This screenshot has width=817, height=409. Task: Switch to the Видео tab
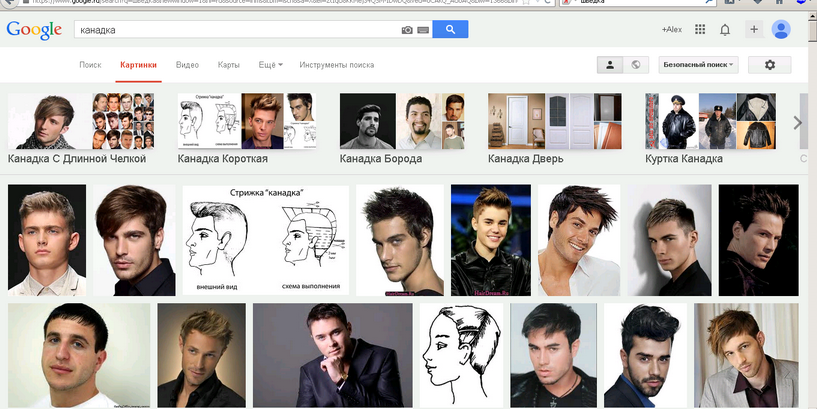[x=187, y=65]
